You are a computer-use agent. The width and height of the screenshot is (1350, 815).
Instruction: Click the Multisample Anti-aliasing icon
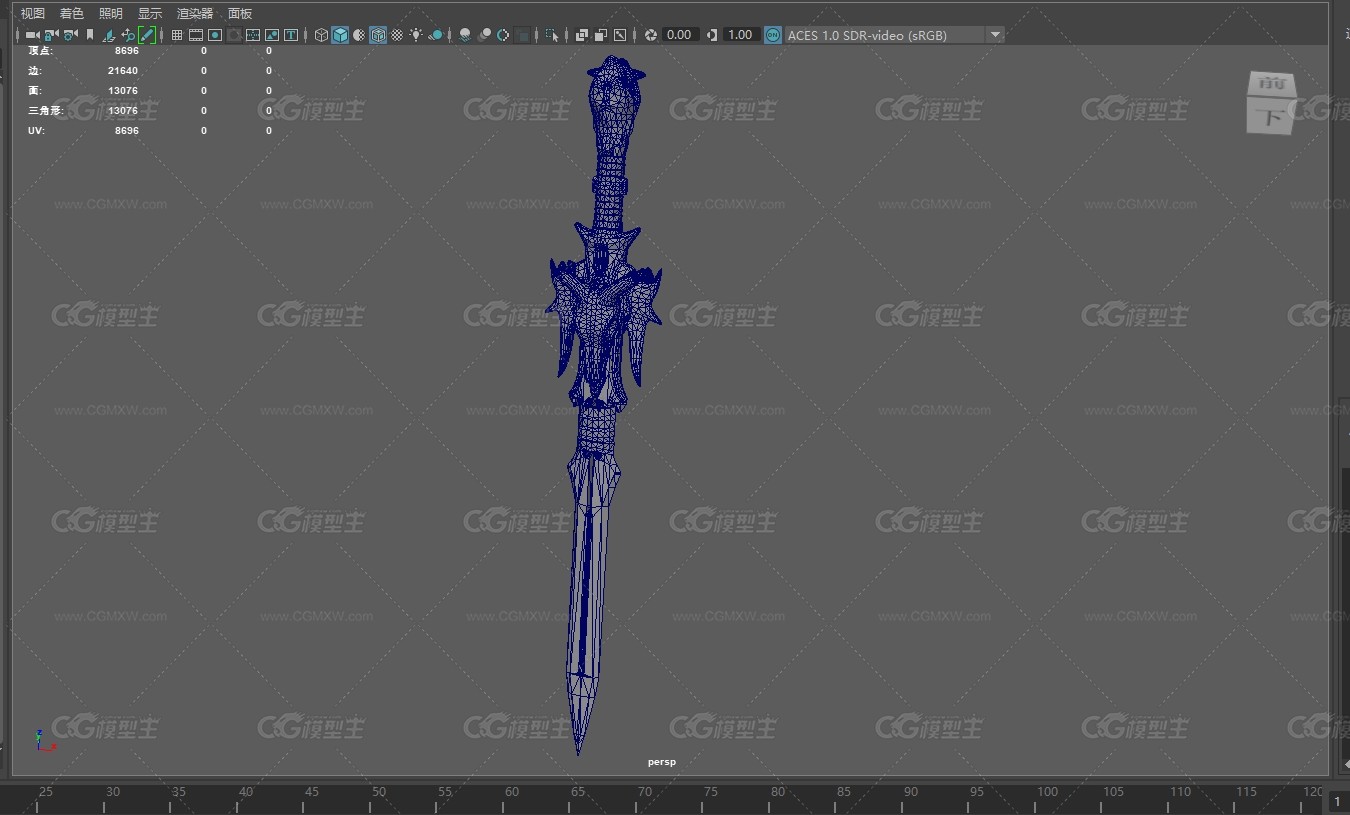click(x=503, y=35)
